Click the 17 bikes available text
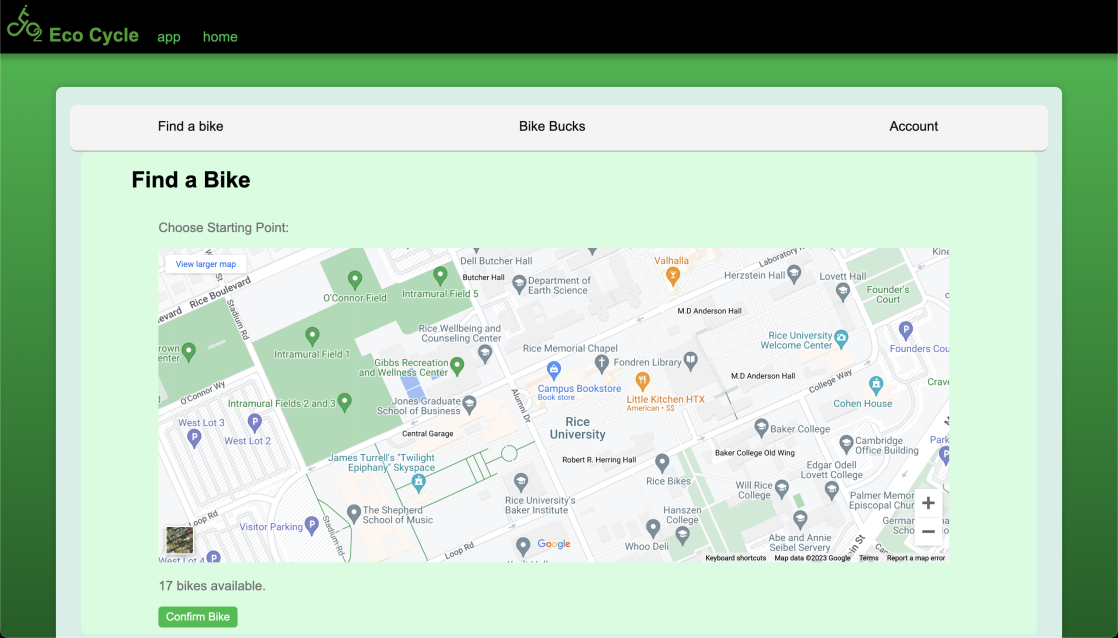This screenshot has height=638, width=1118. (212, 586)
